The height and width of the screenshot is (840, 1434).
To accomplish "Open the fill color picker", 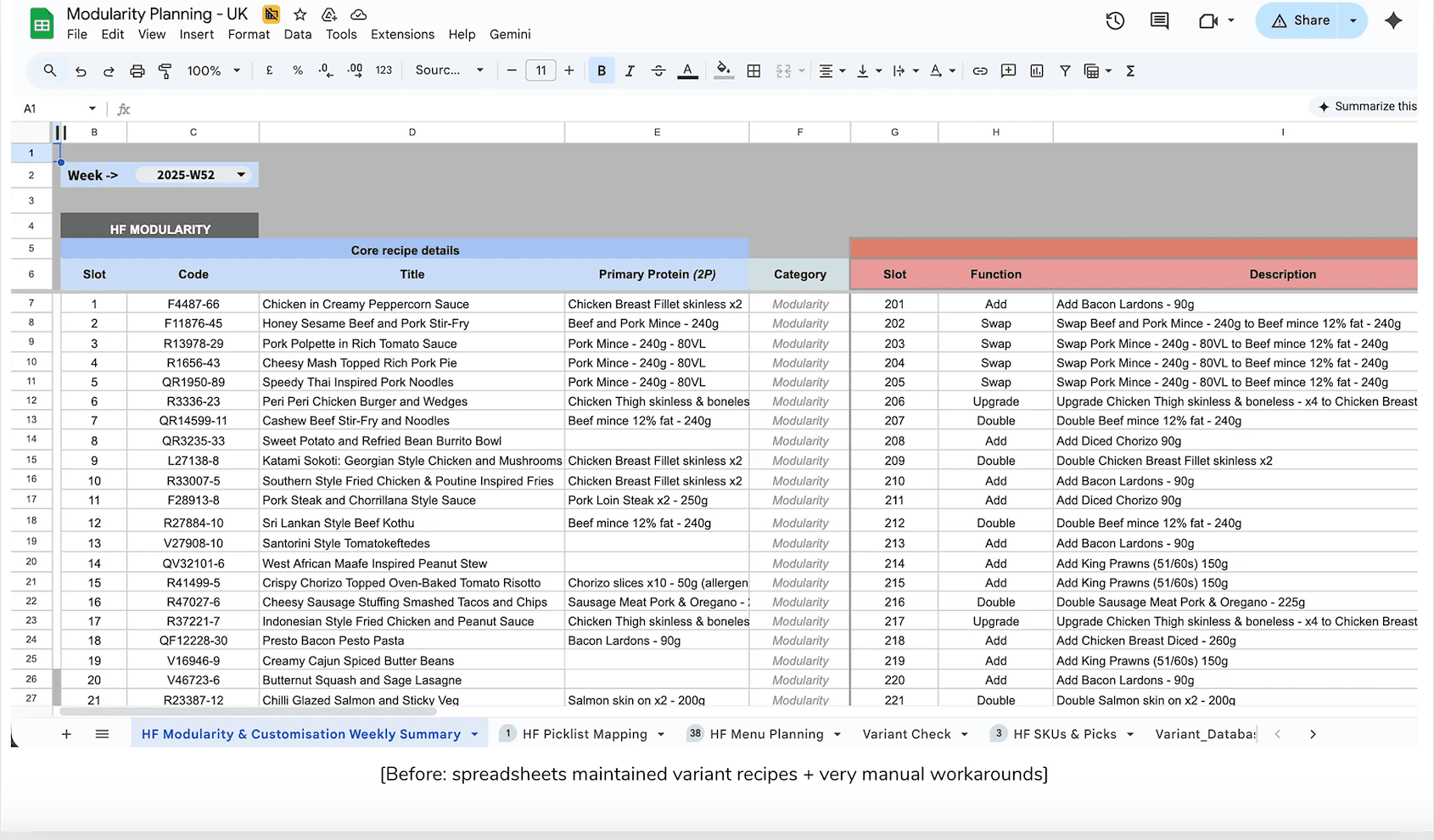I will click(723, 71).
